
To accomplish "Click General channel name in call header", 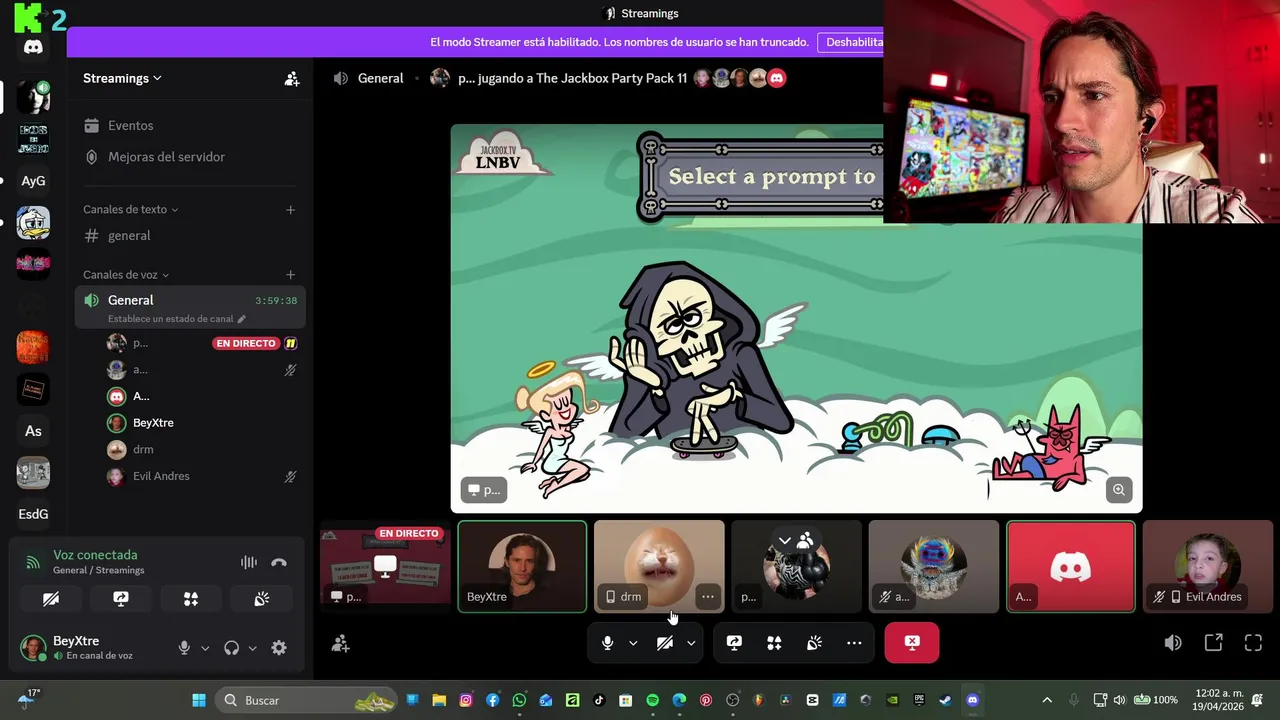I will (380, 78).
